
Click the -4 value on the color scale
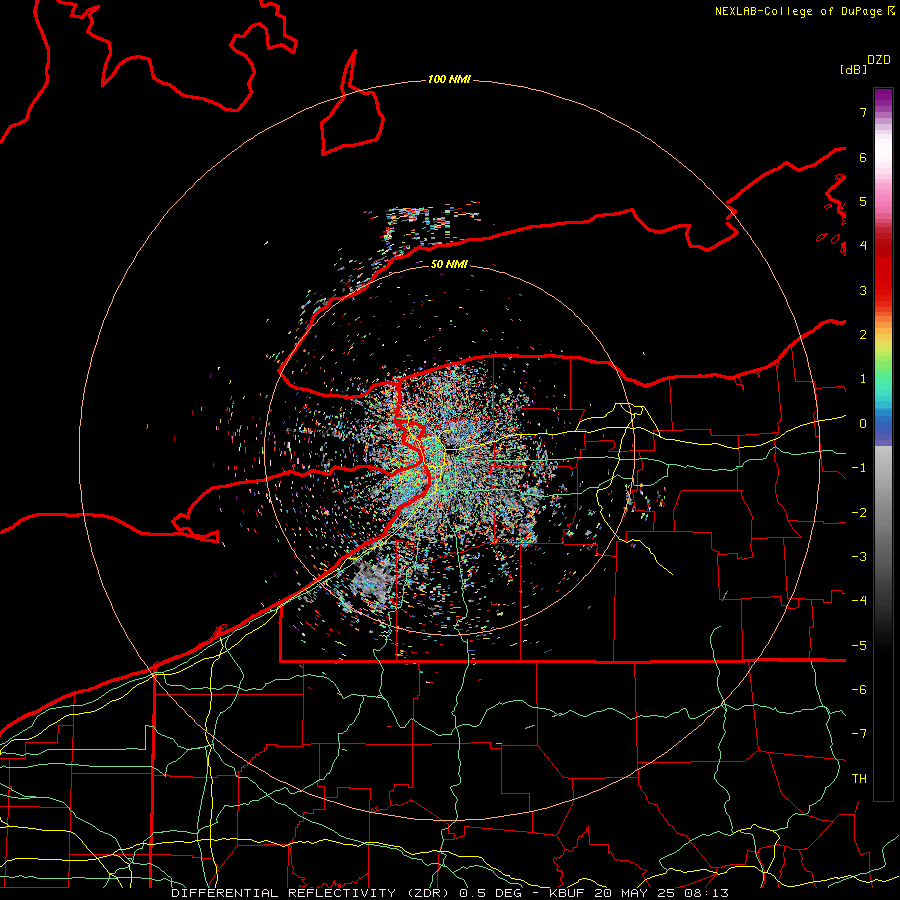point(859,601)
